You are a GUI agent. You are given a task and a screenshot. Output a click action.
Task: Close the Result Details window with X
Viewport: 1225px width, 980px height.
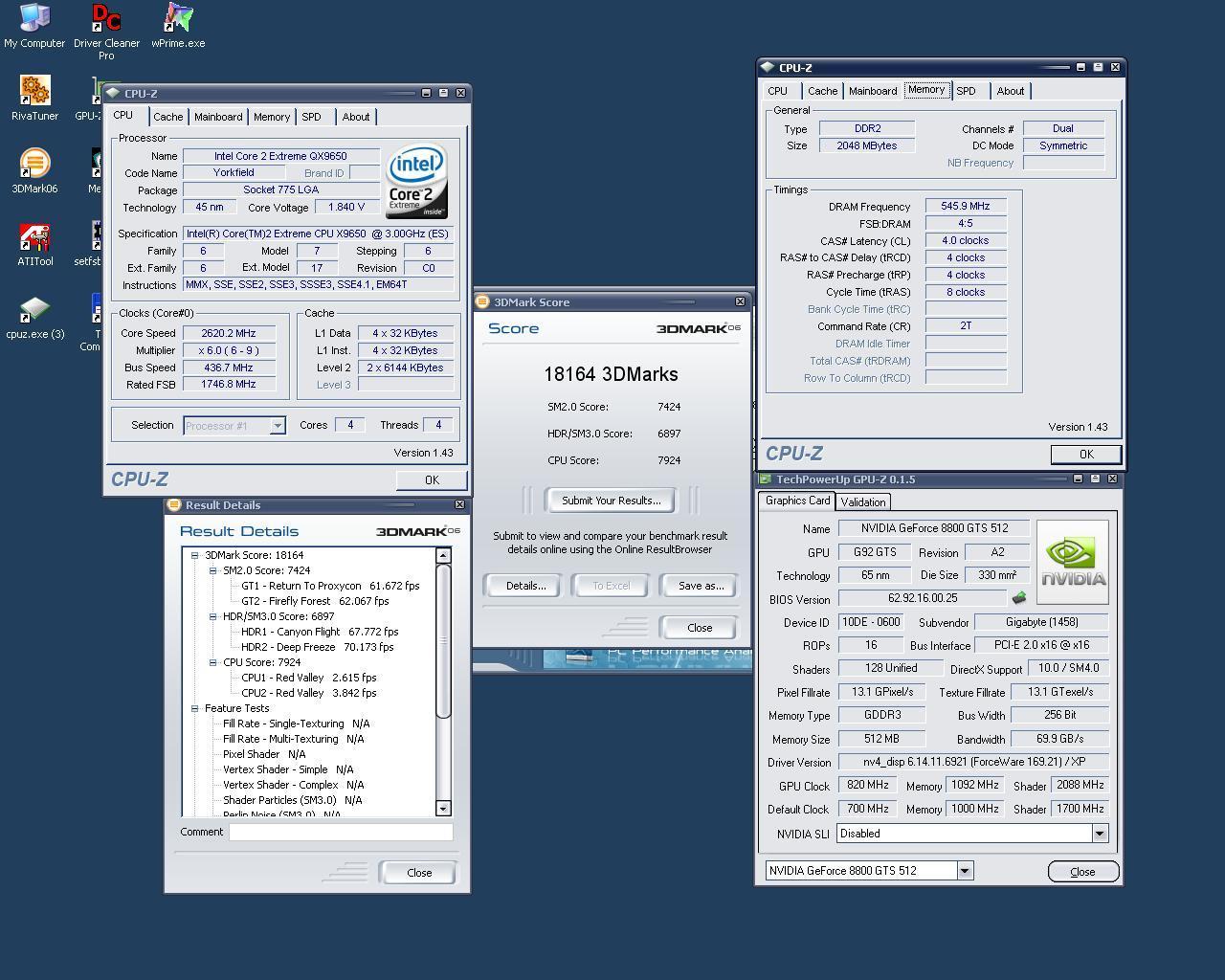coord(459,504)
